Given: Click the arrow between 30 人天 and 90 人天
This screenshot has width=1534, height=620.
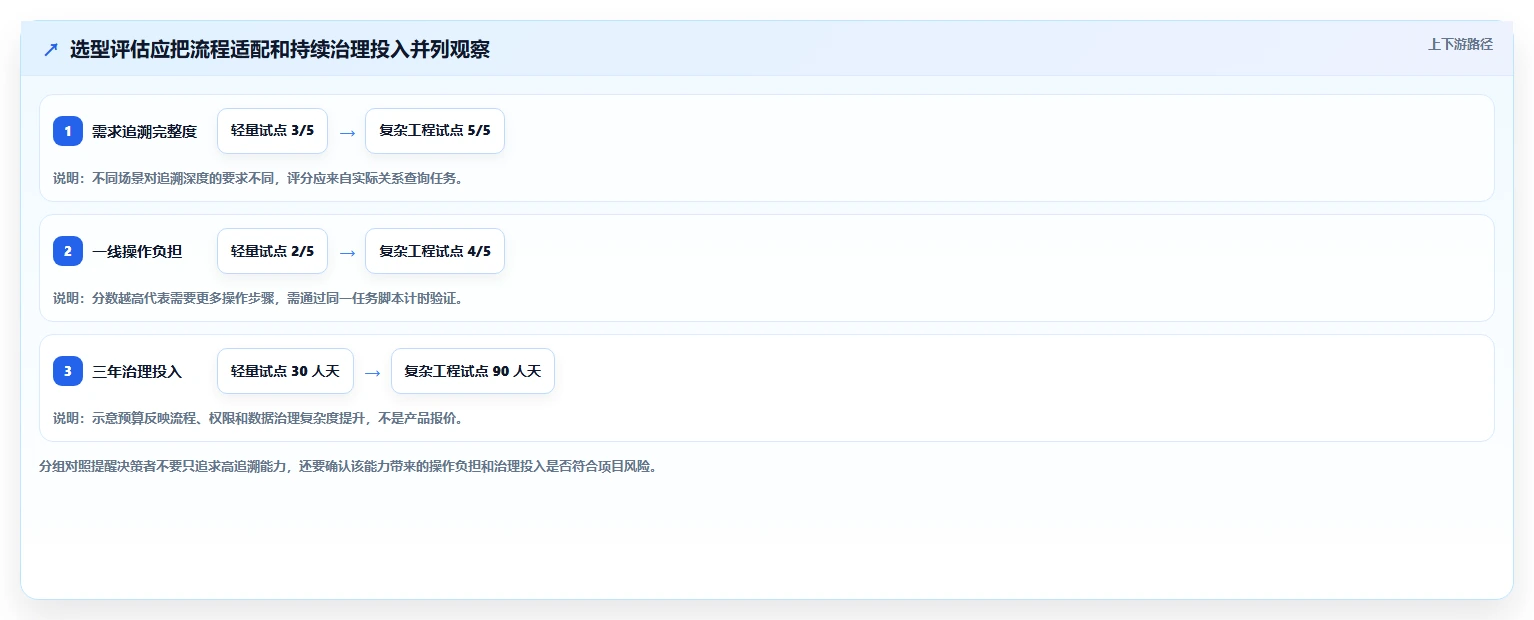Looking at the screenshot, I should click(372, 372).
